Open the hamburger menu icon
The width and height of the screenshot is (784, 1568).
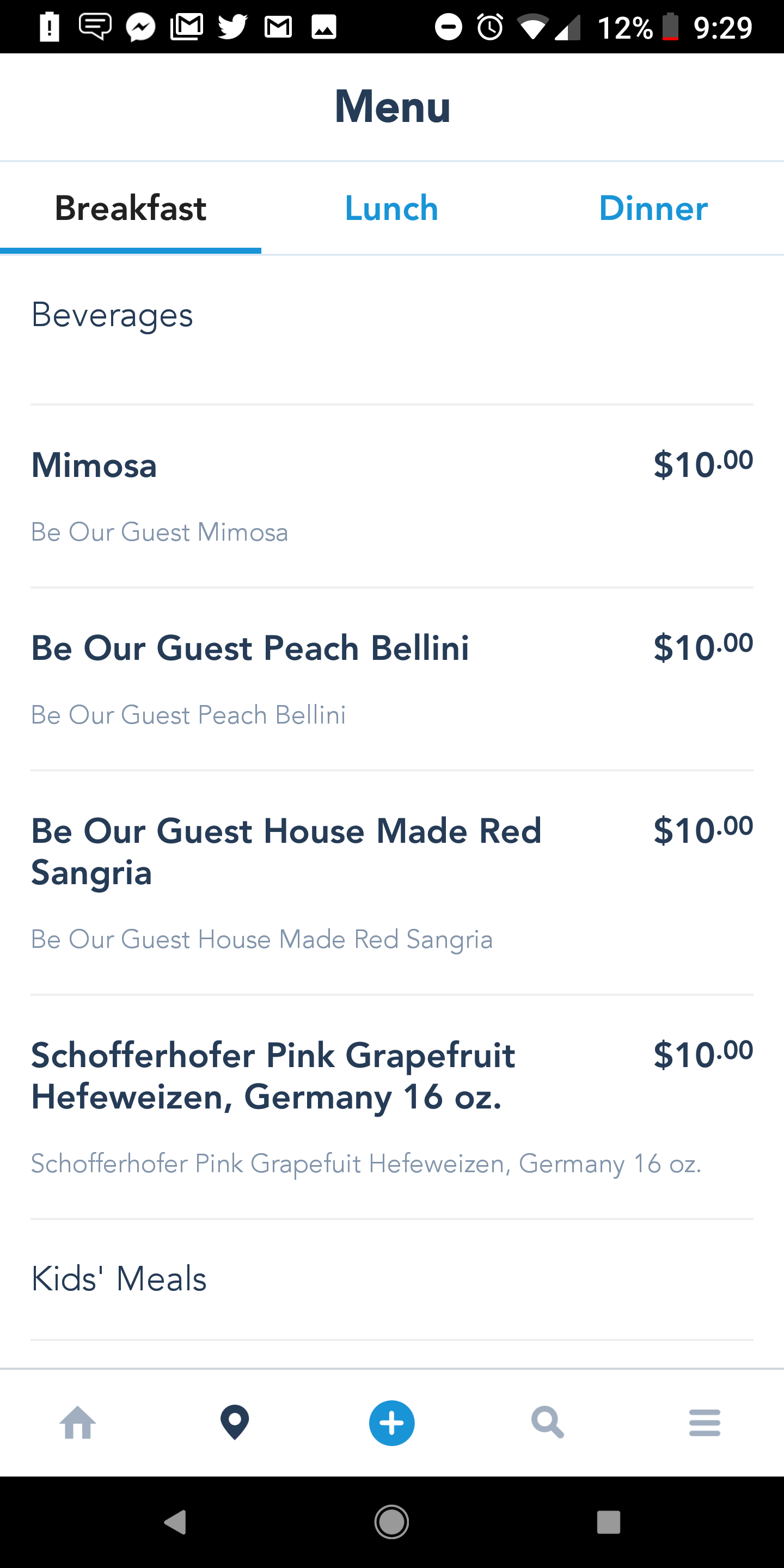pyautogui.click(x=705, y=1423)
